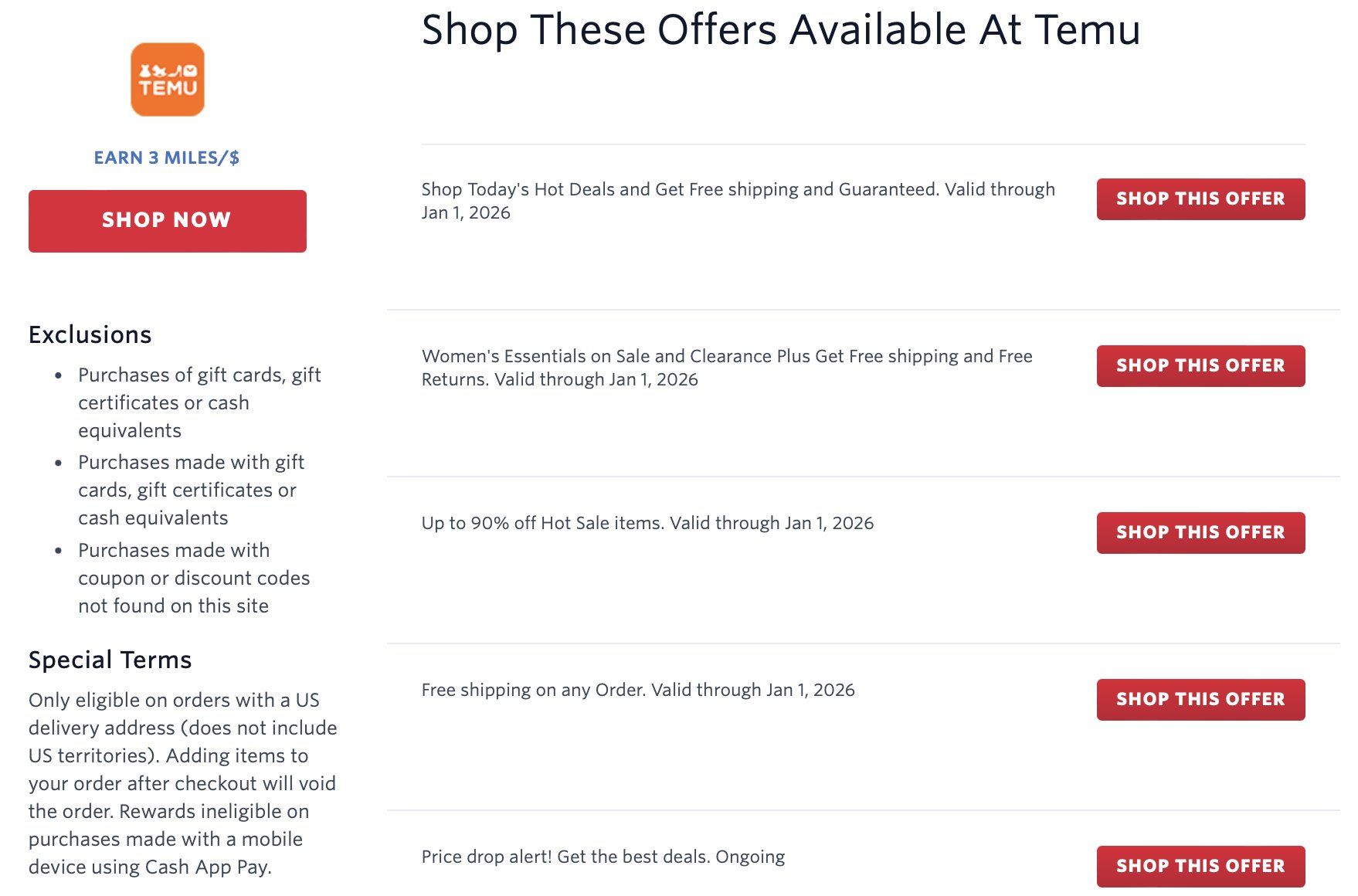Screen dimensions: 1358x896
Task: Click the orange Temu logo icon
Action: pyautogui.click(x=168, y=80)
